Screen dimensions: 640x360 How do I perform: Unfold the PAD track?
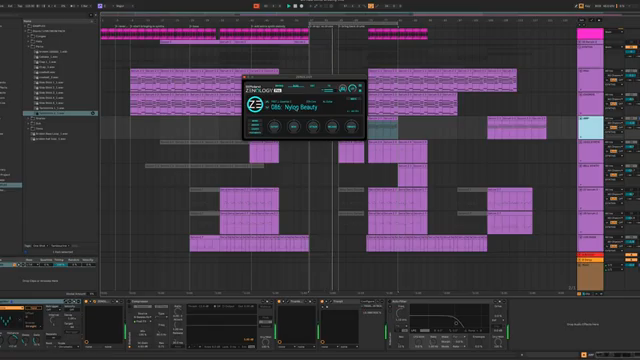[580, 71]
